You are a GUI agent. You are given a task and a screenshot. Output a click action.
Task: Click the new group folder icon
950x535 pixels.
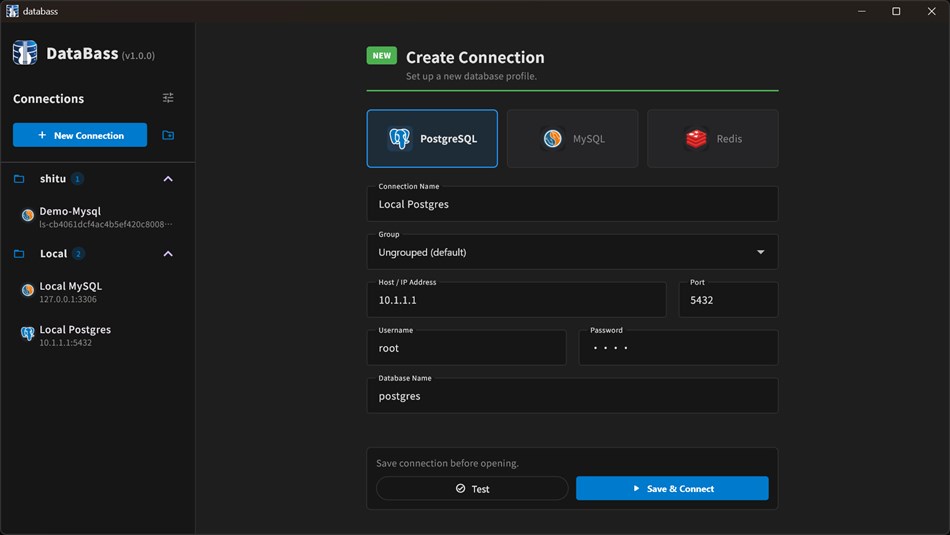click(x=168, y=135)
